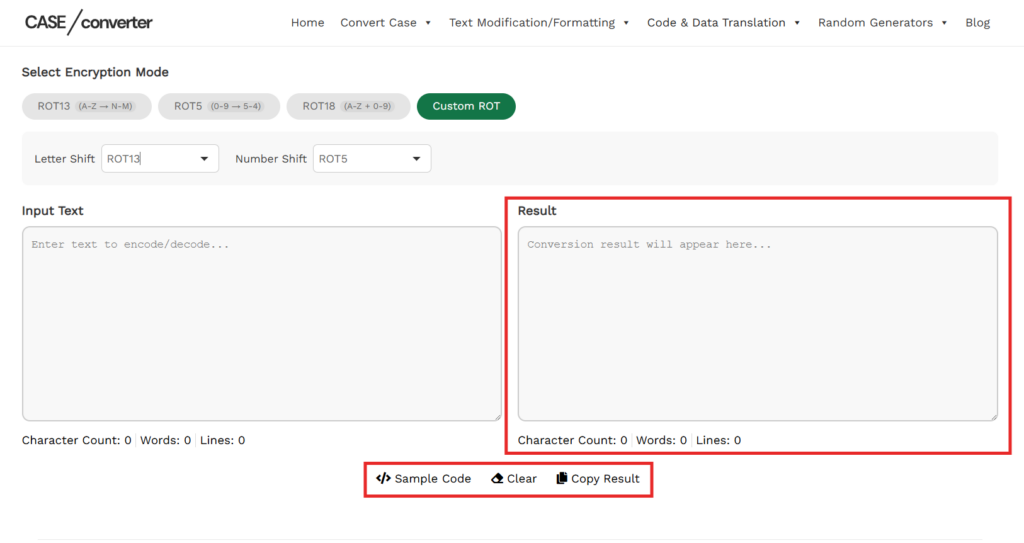Click result Character Count: 0 text
The width and height of the screenshot is (1024, 543).
pos(573,440)
